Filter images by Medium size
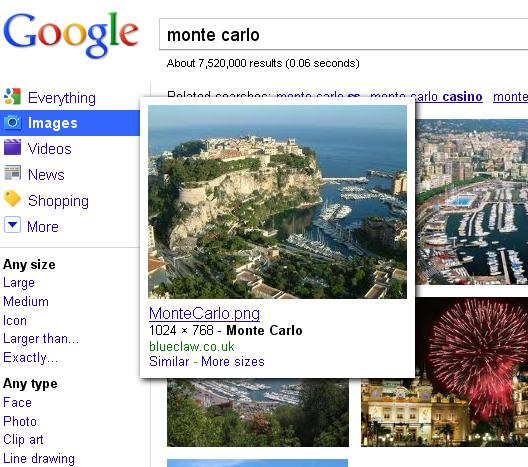 [26, 301]
